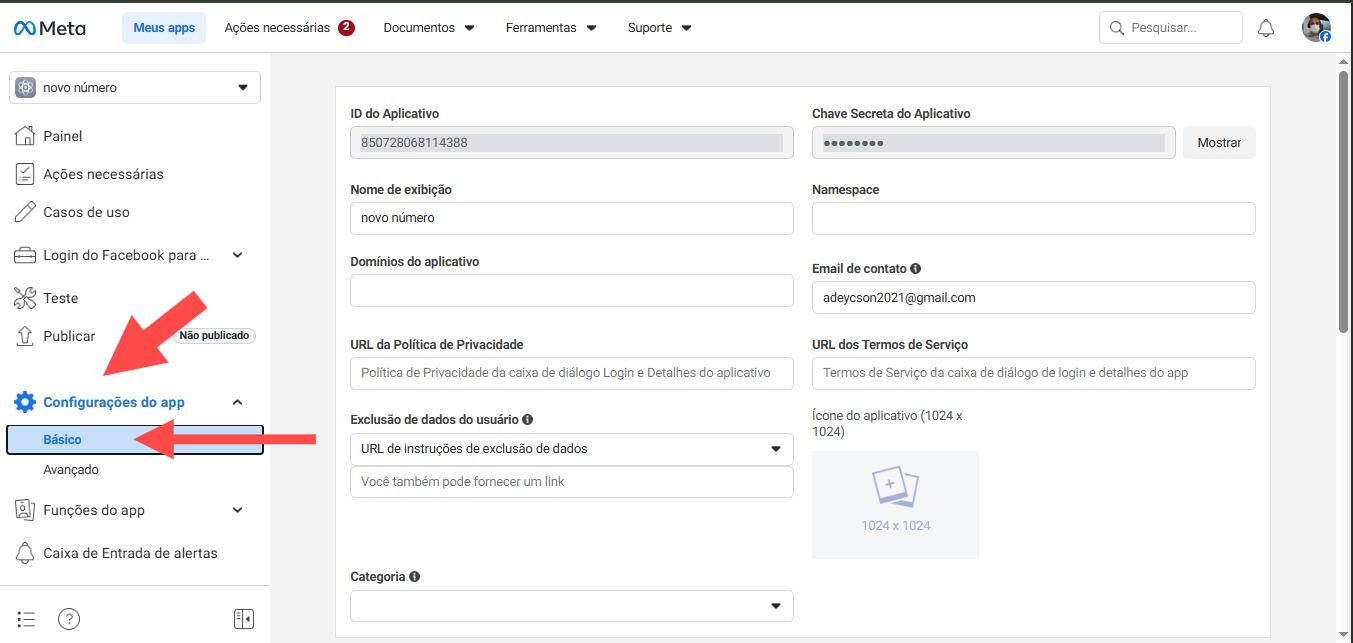Open Ações necessárias in the top bar
The width and height of the screenshot is (1353, 643).
pyautogui.click(x=277, y=28)
